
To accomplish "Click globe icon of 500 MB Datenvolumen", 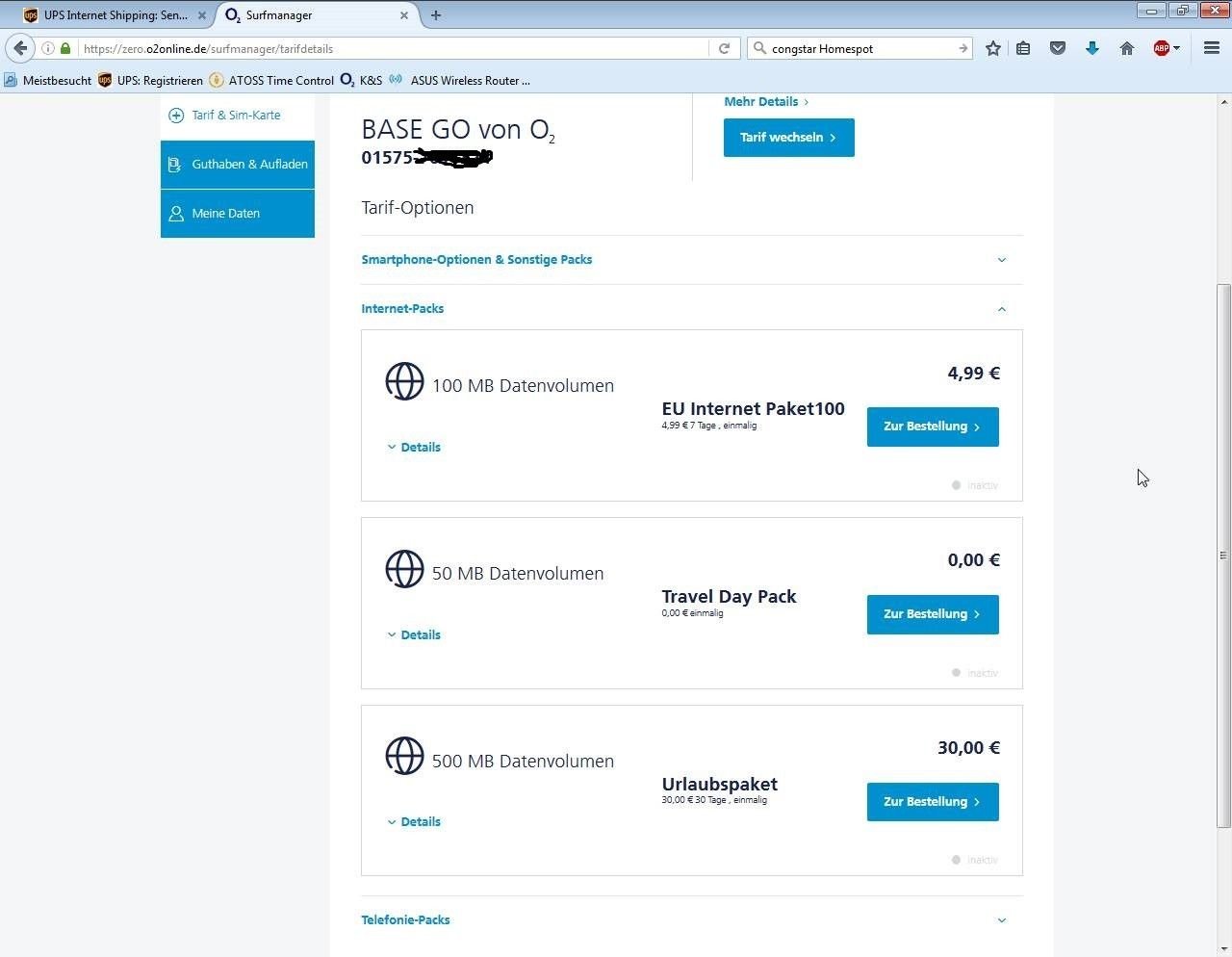I will [404, 756].
